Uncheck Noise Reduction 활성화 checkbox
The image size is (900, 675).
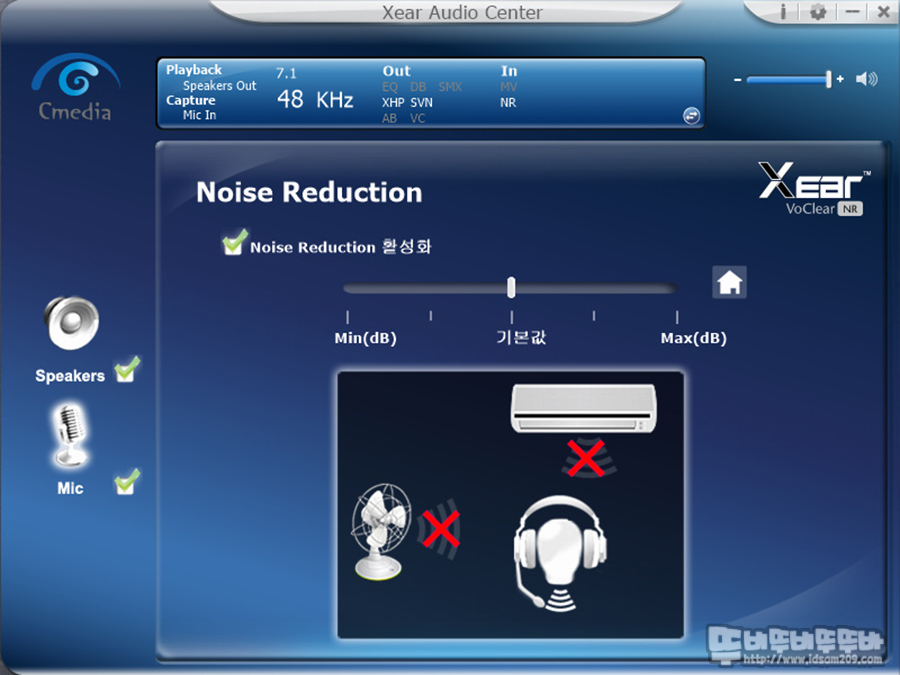tap(234, 242)
